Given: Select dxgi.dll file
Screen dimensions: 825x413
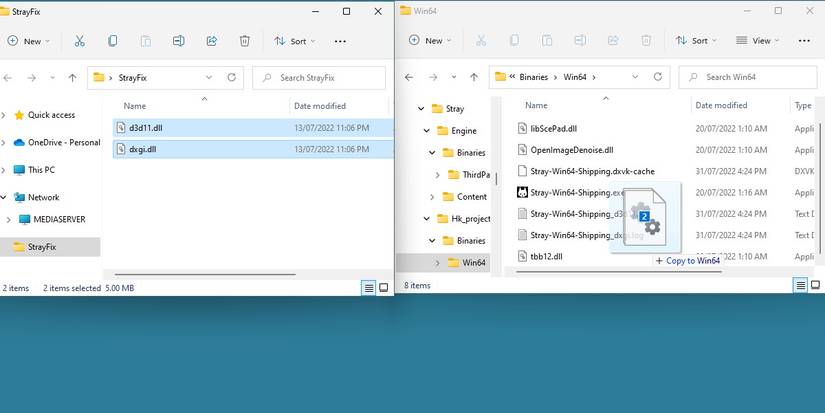Looking at the screenshot, I should coord(253,149).
